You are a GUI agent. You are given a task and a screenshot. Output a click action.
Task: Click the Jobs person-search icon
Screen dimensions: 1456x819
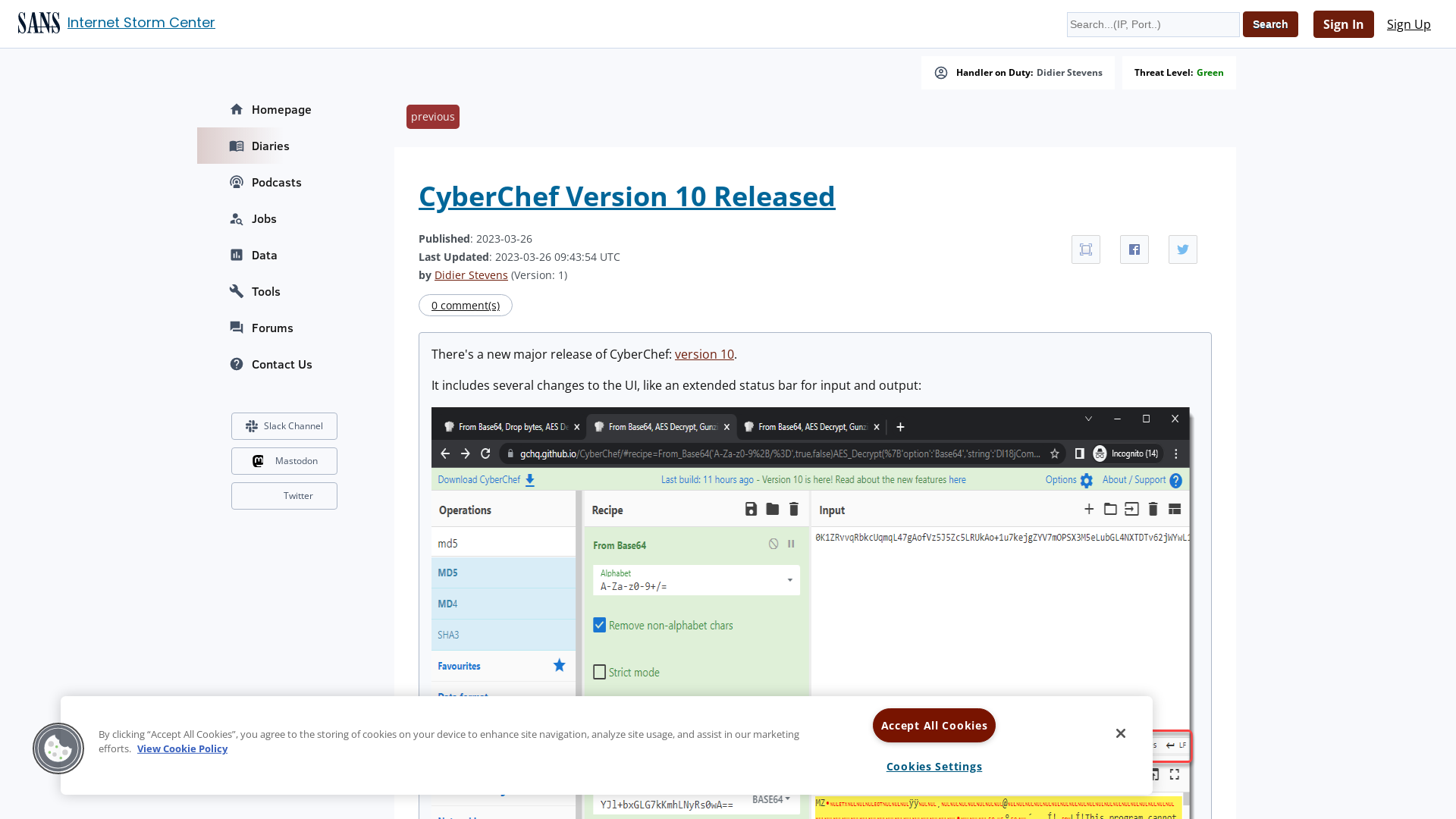(x=237, y=218)
